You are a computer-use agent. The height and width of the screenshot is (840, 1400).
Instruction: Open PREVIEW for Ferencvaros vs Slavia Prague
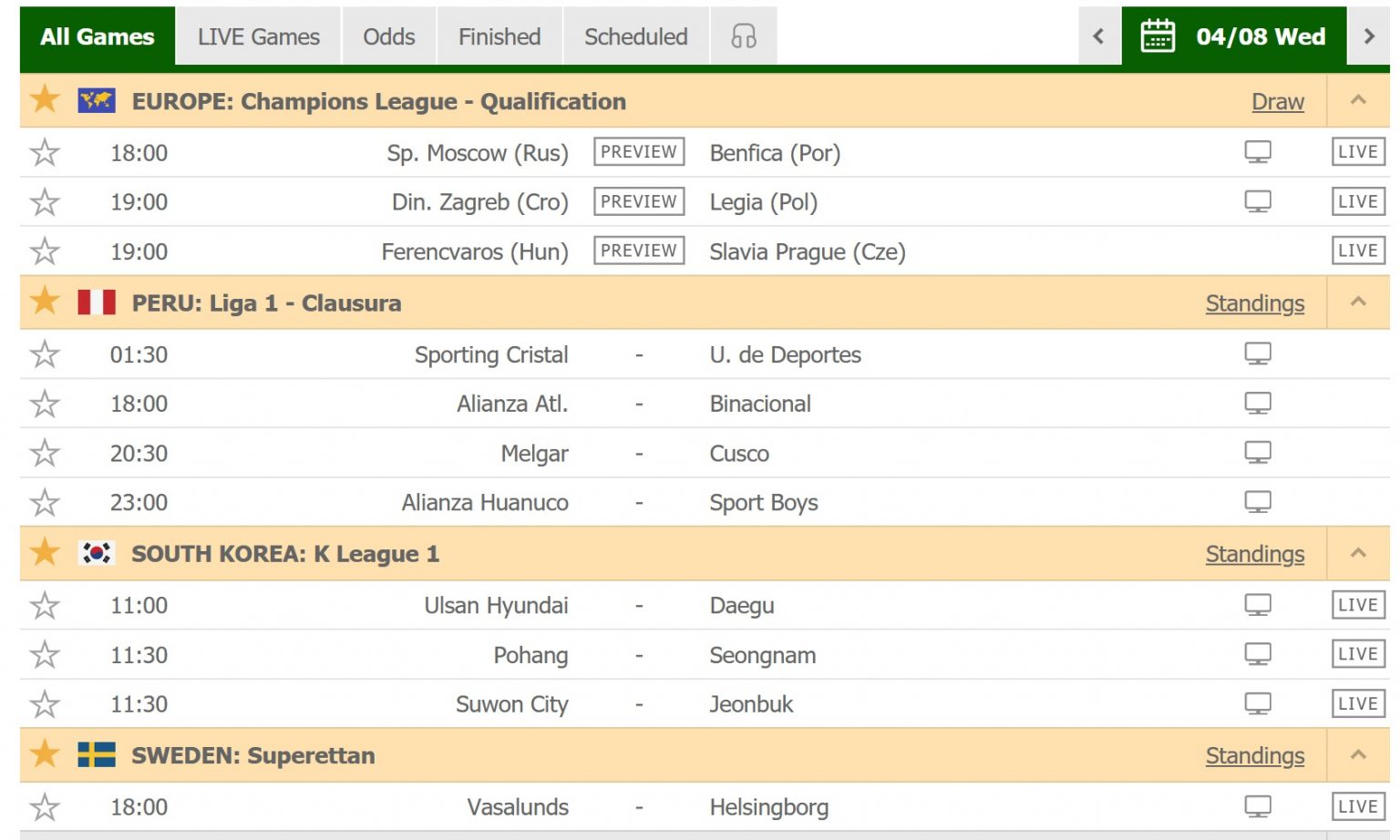(639, 251)
